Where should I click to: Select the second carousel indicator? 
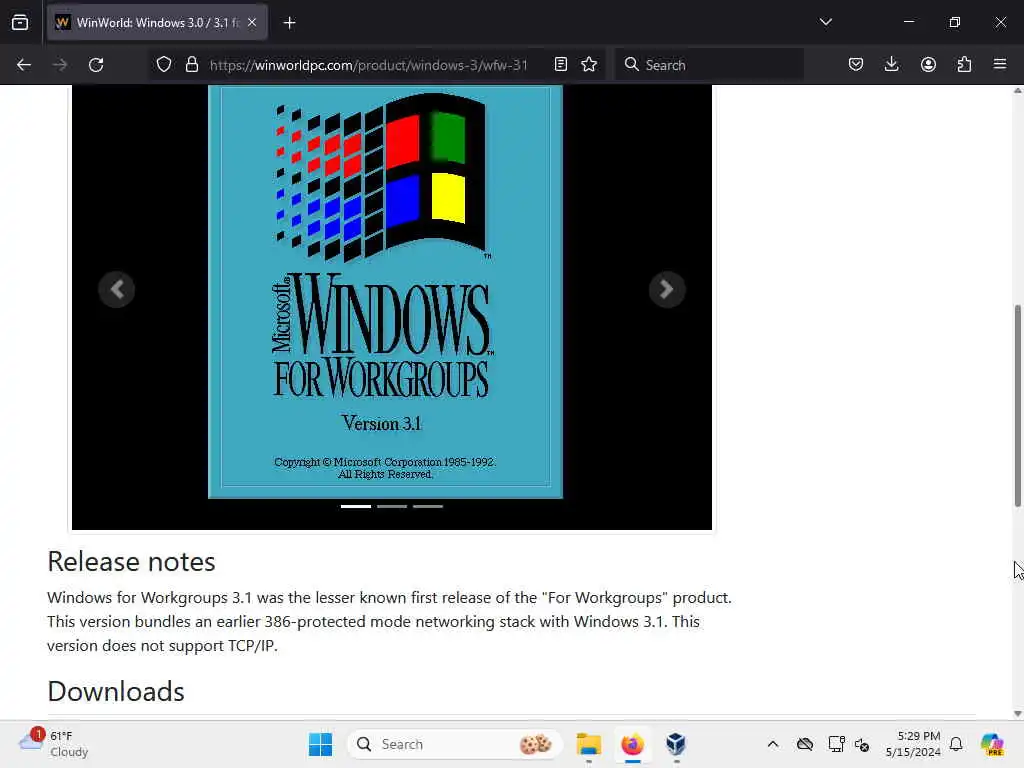pos(392,506)
